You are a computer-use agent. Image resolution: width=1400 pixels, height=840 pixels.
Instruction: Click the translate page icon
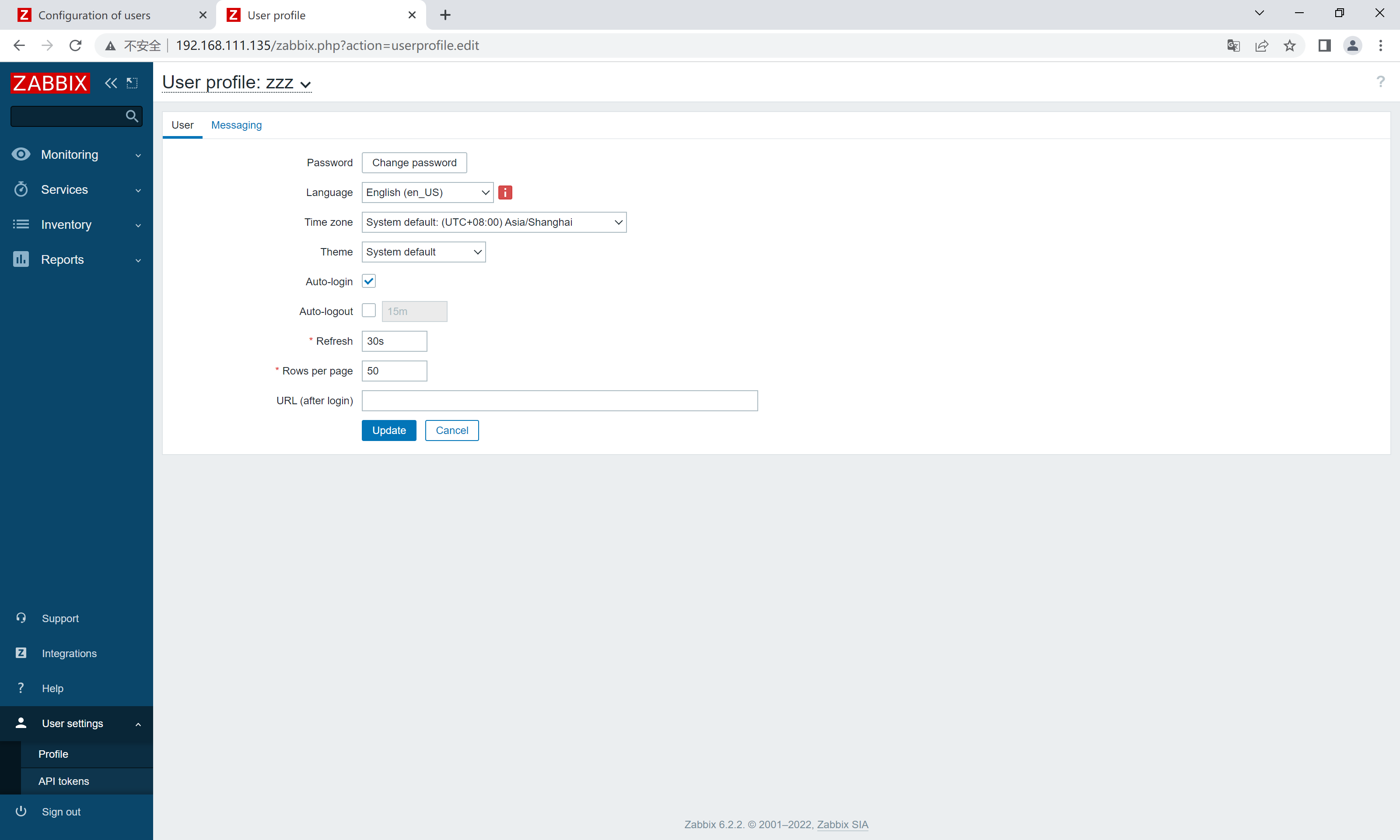click(1234, 45)
